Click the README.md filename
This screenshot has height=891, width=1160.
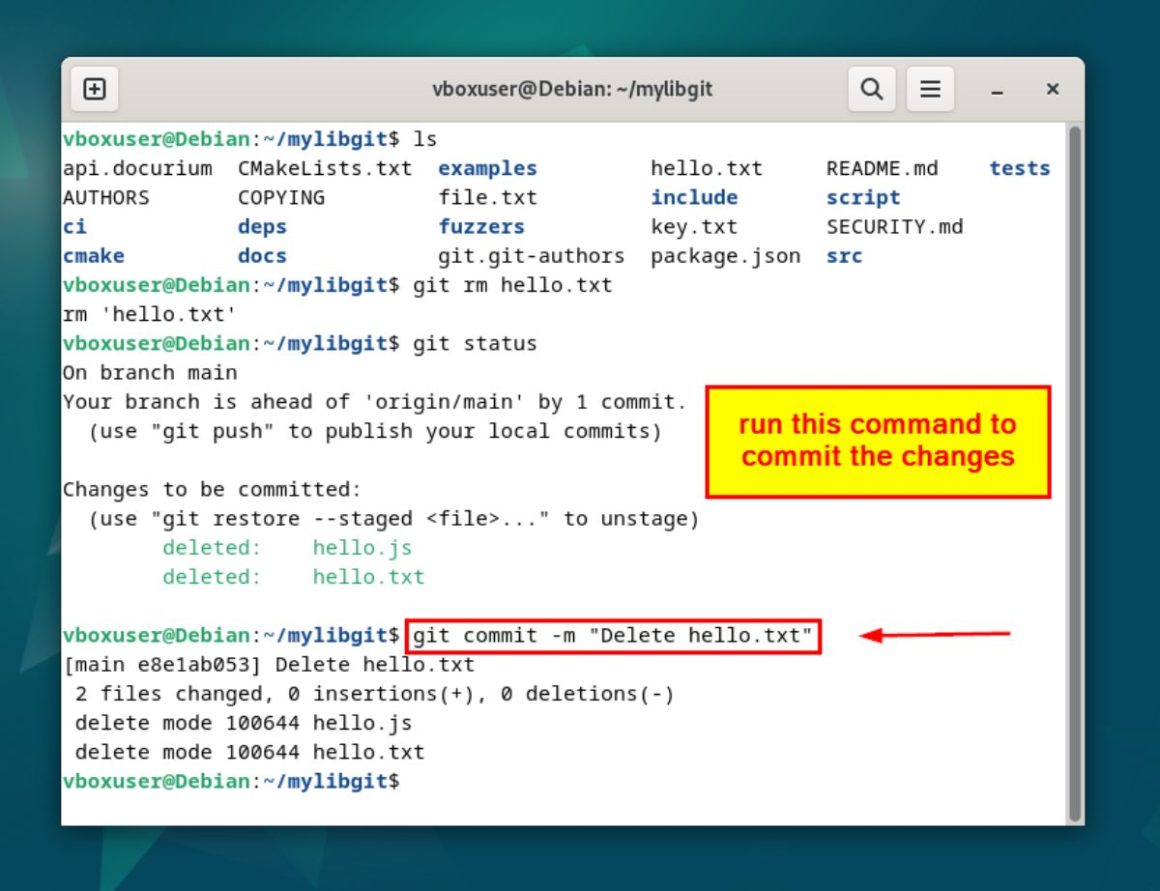[x=881, y=168]
